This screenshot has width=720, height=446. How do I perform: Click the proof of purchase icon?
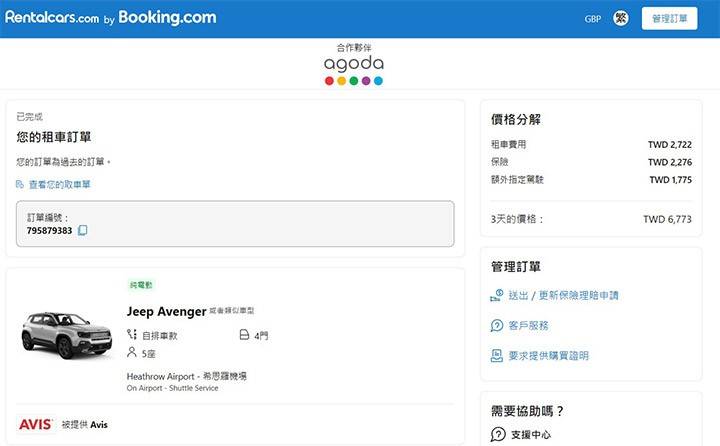pyautogui.click(x=497, y=356)
